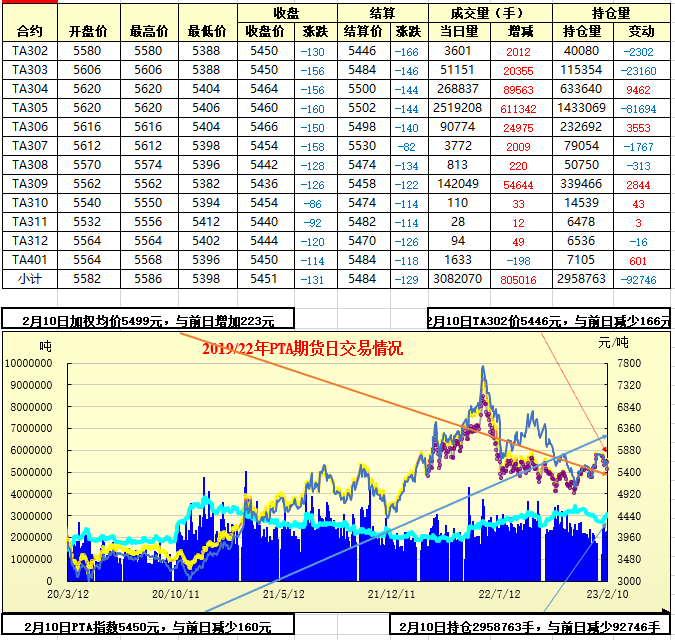The width and height of the screenshot is (675, 640).
Task: Click the 小计 row label
Action: click(30, 279)
